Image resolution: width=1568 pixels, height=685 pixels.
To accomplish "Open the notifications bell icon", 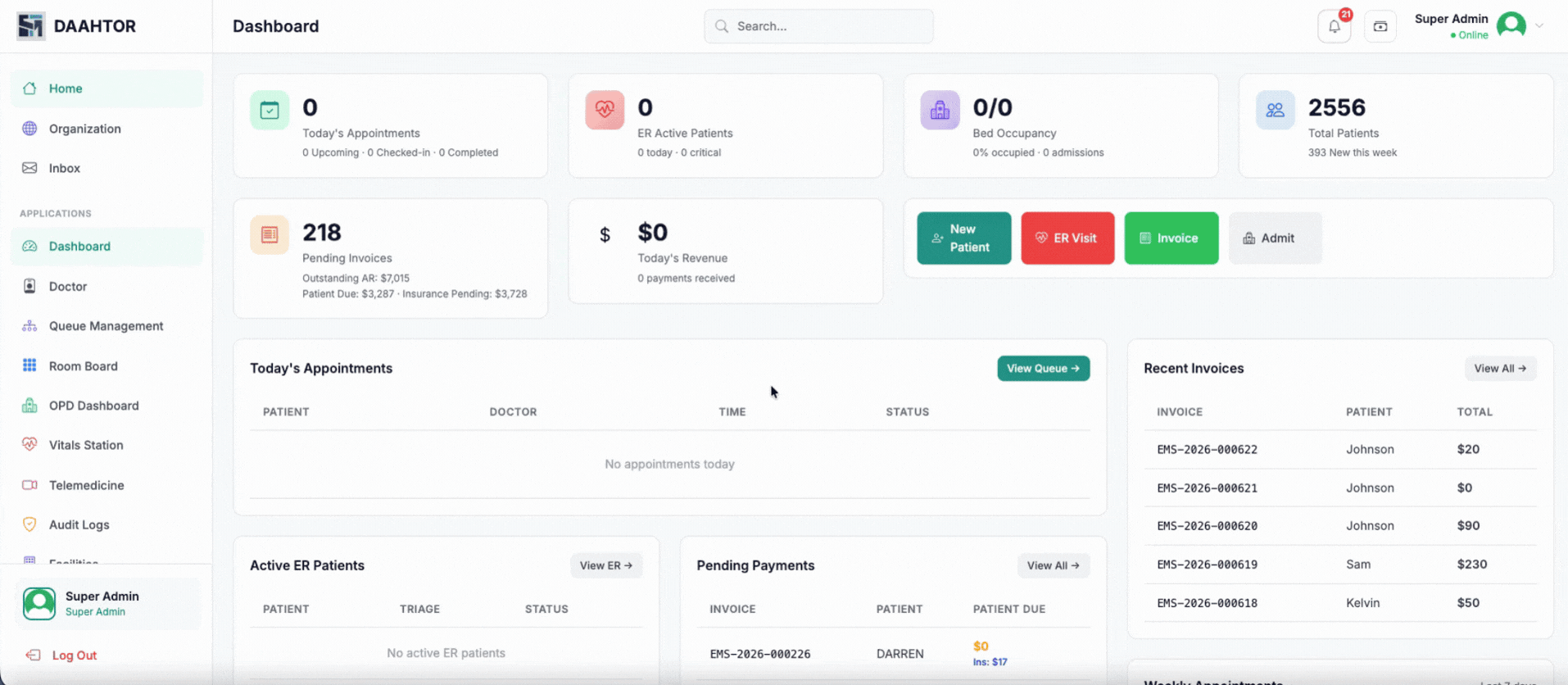I will 1334,26.
